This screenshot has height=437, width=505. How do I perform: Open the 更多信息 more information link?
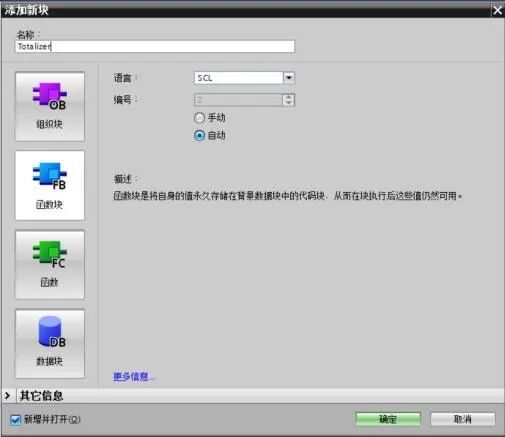point(134,377)
